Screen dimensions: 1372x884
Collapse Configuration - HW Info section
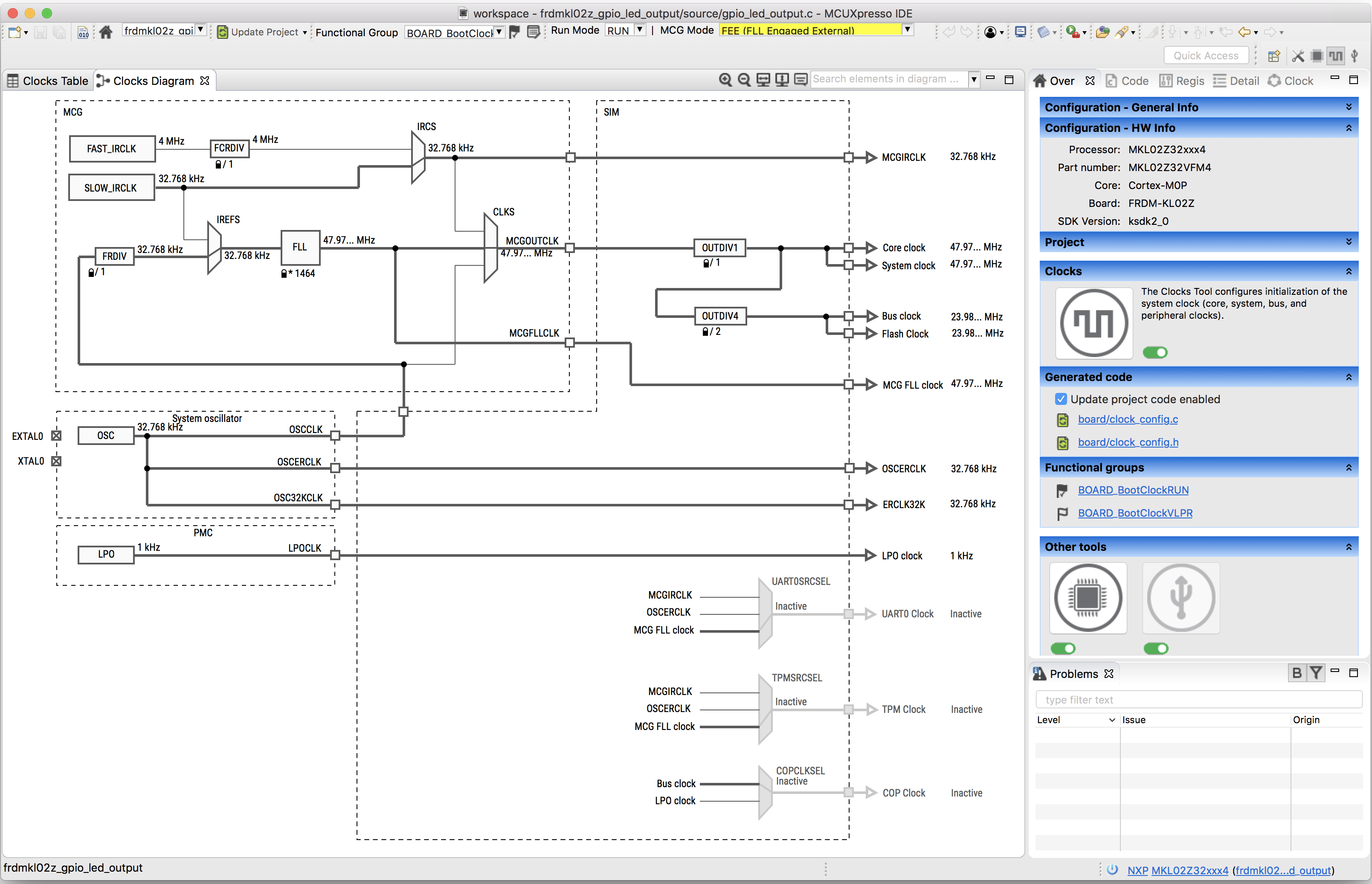pos(1349,128)
